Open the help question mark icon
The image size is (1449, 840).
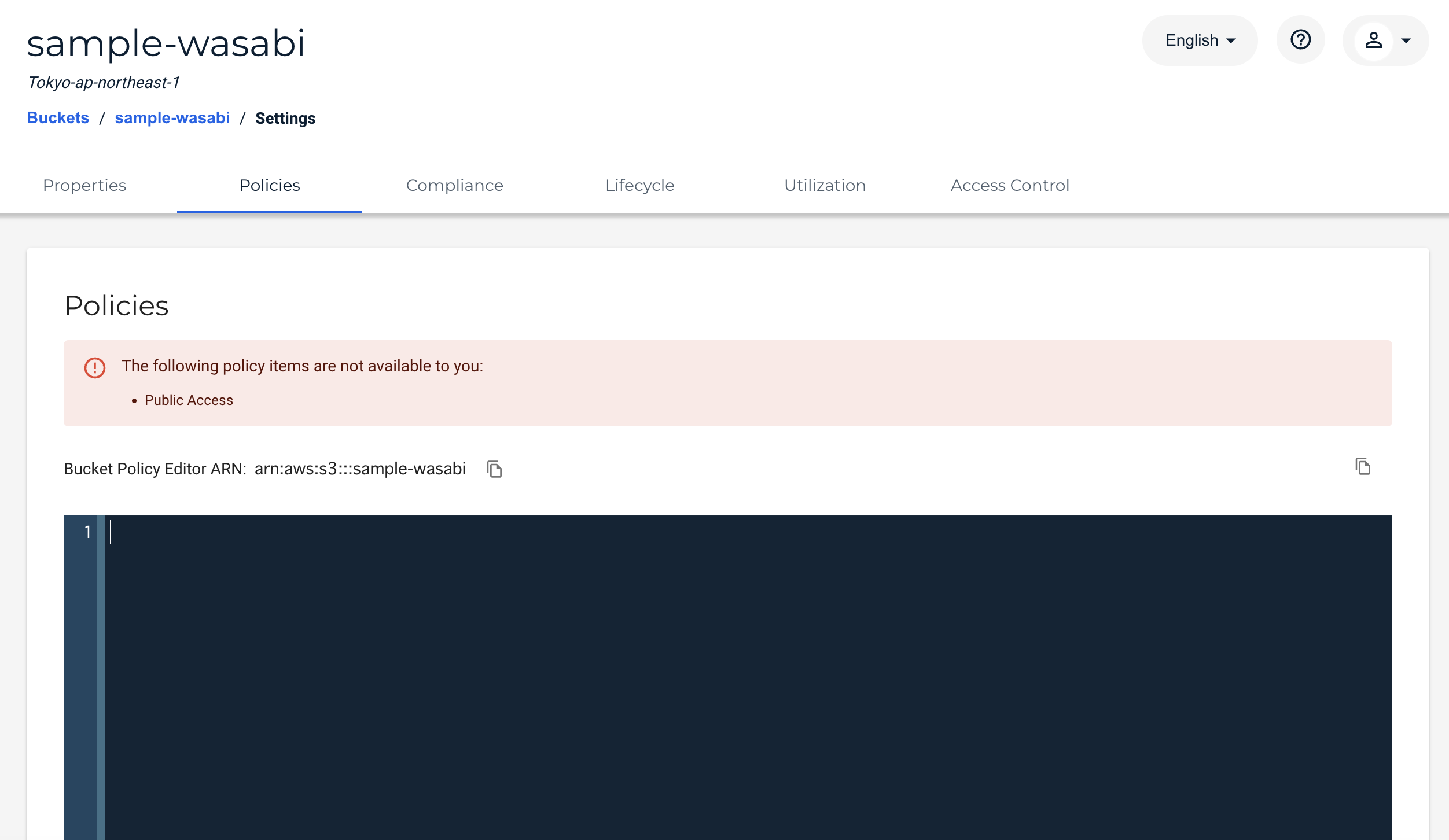coord(1300,40)
